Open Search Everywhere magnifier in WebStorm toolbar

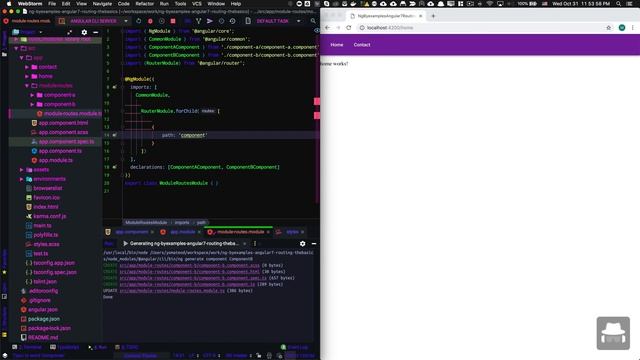pos(313,21)
